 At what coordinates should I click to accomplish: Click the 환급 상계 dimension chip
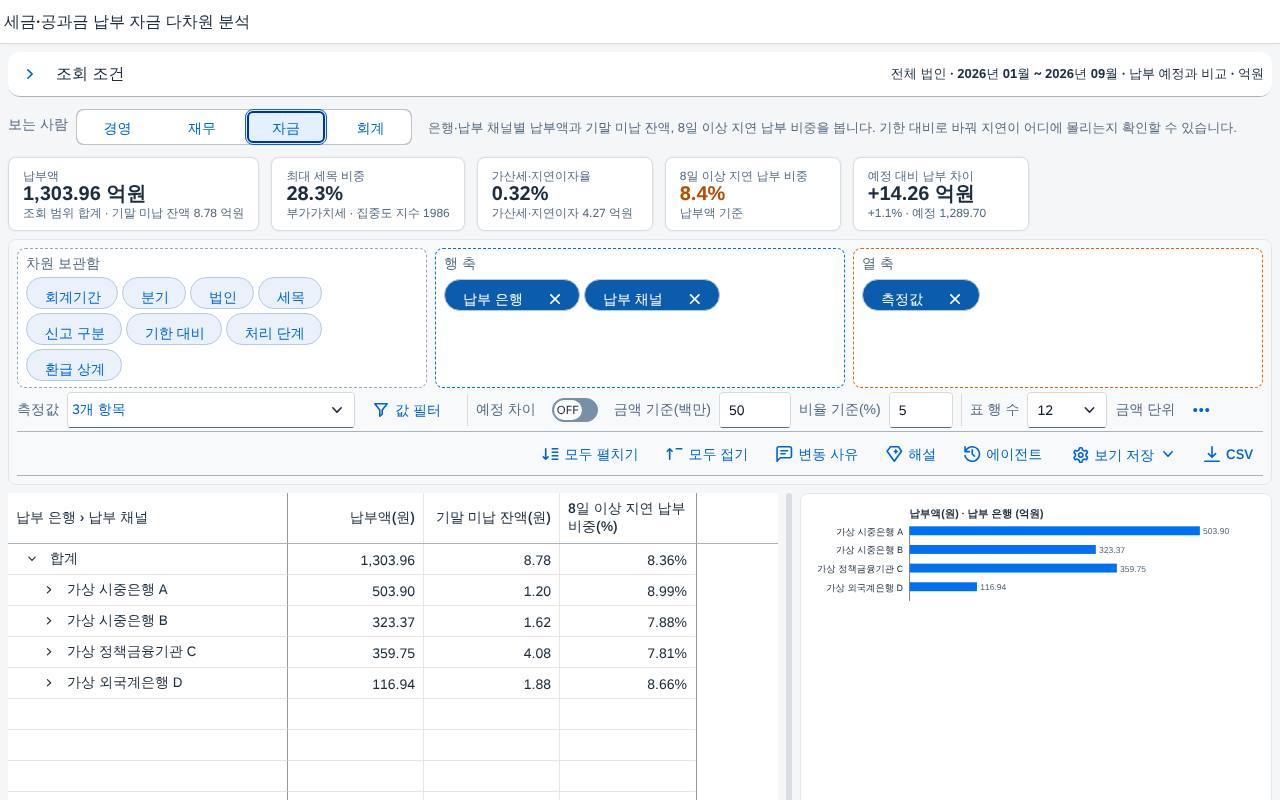pos(74,366)
